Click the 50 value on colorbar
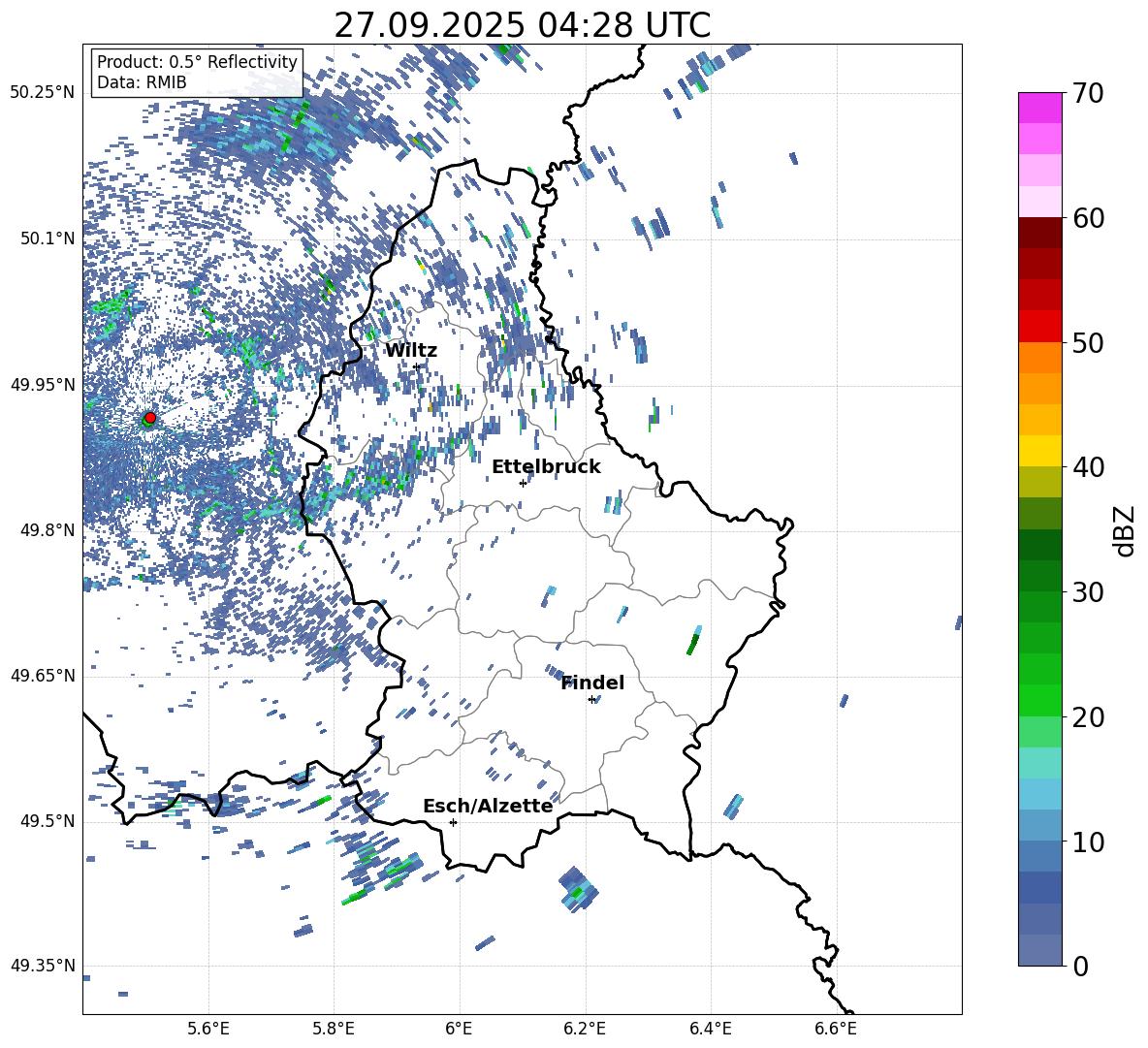This screenshot has width=1148, height=1048. pyautogui.click(x=1088, y=342)
